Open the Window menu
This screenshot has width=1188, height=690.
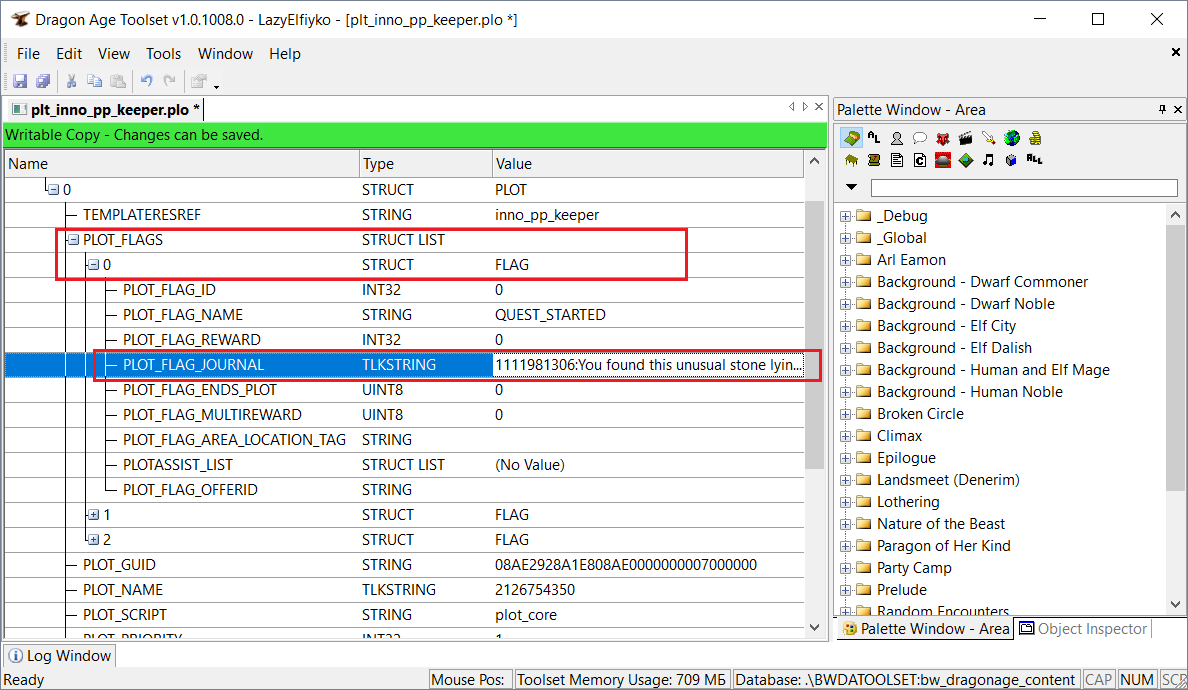(x=225, y=54)
